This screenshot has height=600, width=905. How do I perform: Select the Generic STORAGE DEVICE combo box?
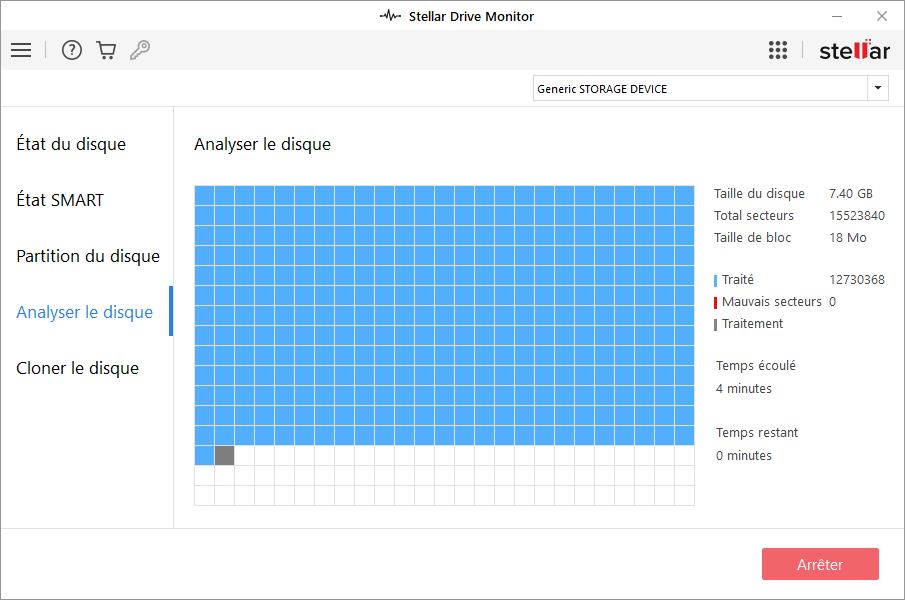coord(699,88)
